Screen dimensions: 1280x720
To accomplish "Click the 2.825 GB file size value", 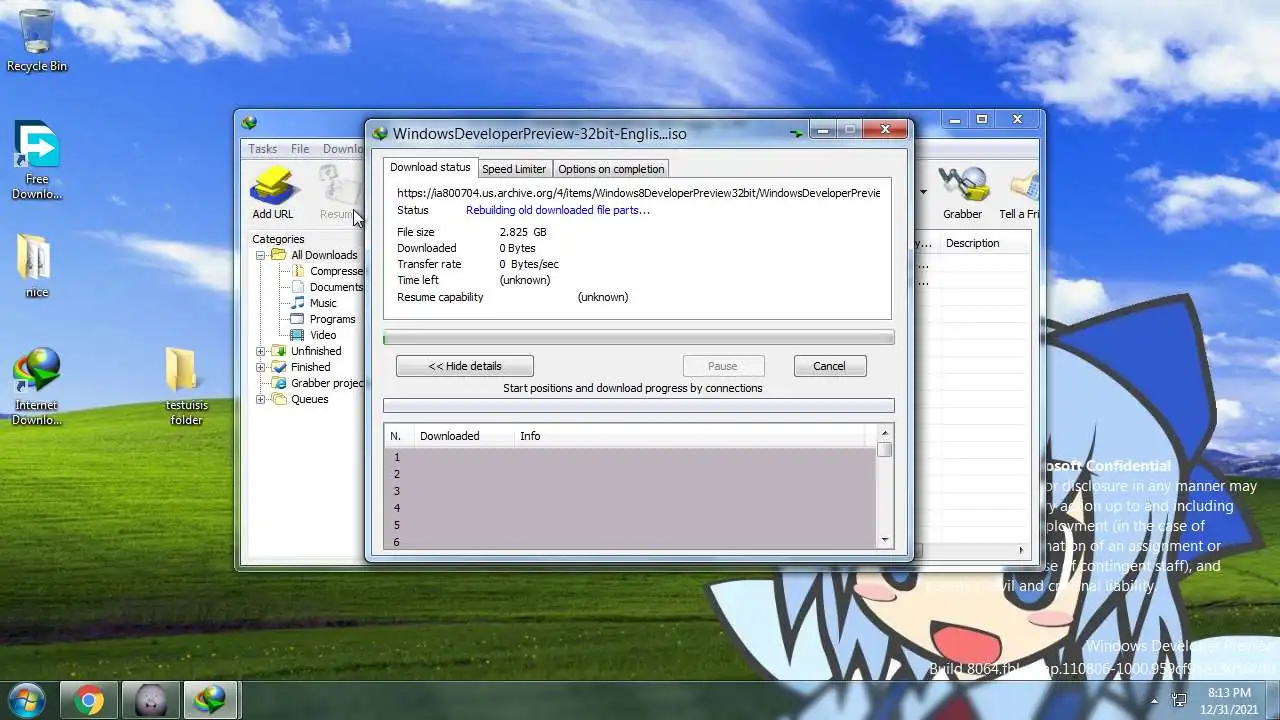I will [523, 232].
